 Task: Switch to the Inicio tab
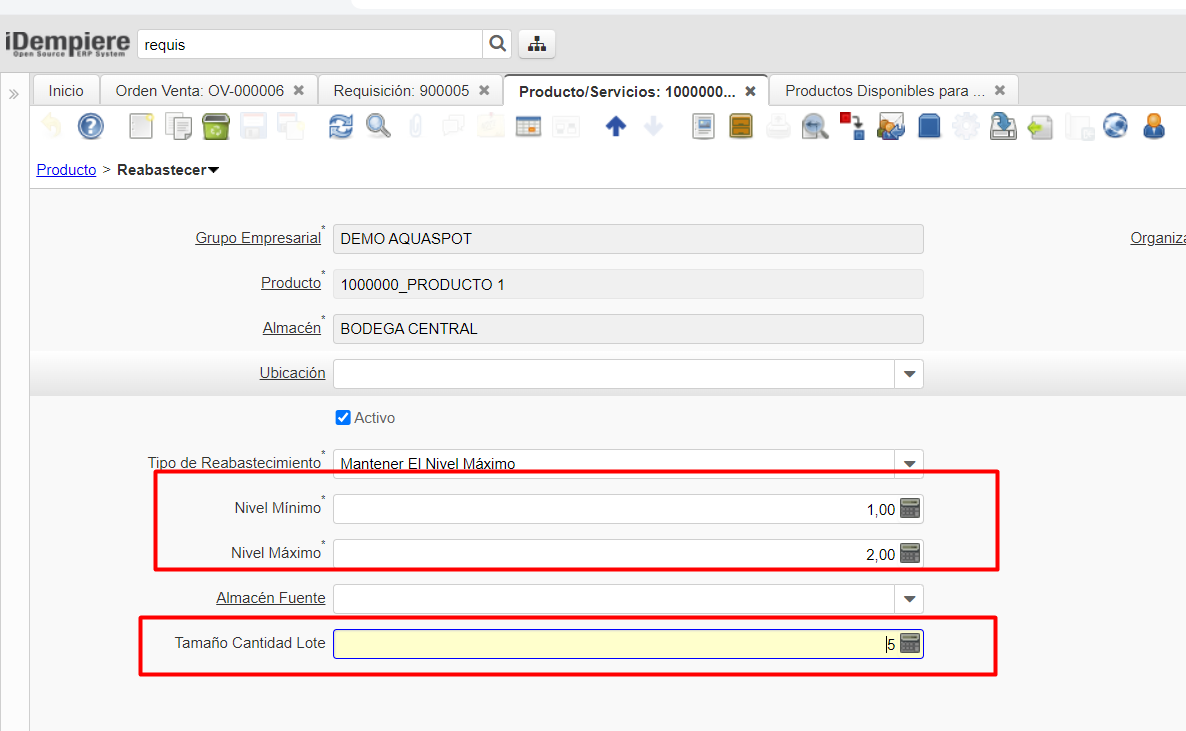[x=66, y=91]
